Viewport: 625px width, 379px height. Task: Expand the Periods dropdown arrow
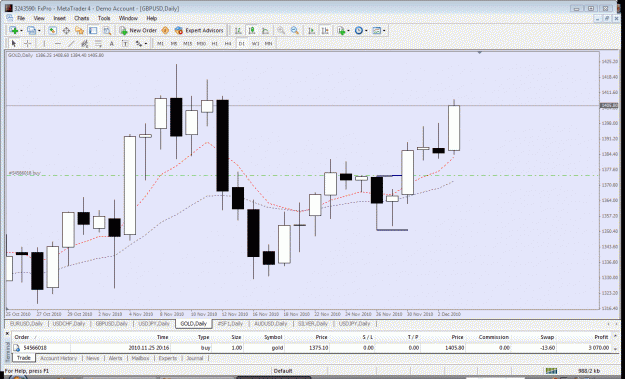pyautogui.click(x=366, y=31)
